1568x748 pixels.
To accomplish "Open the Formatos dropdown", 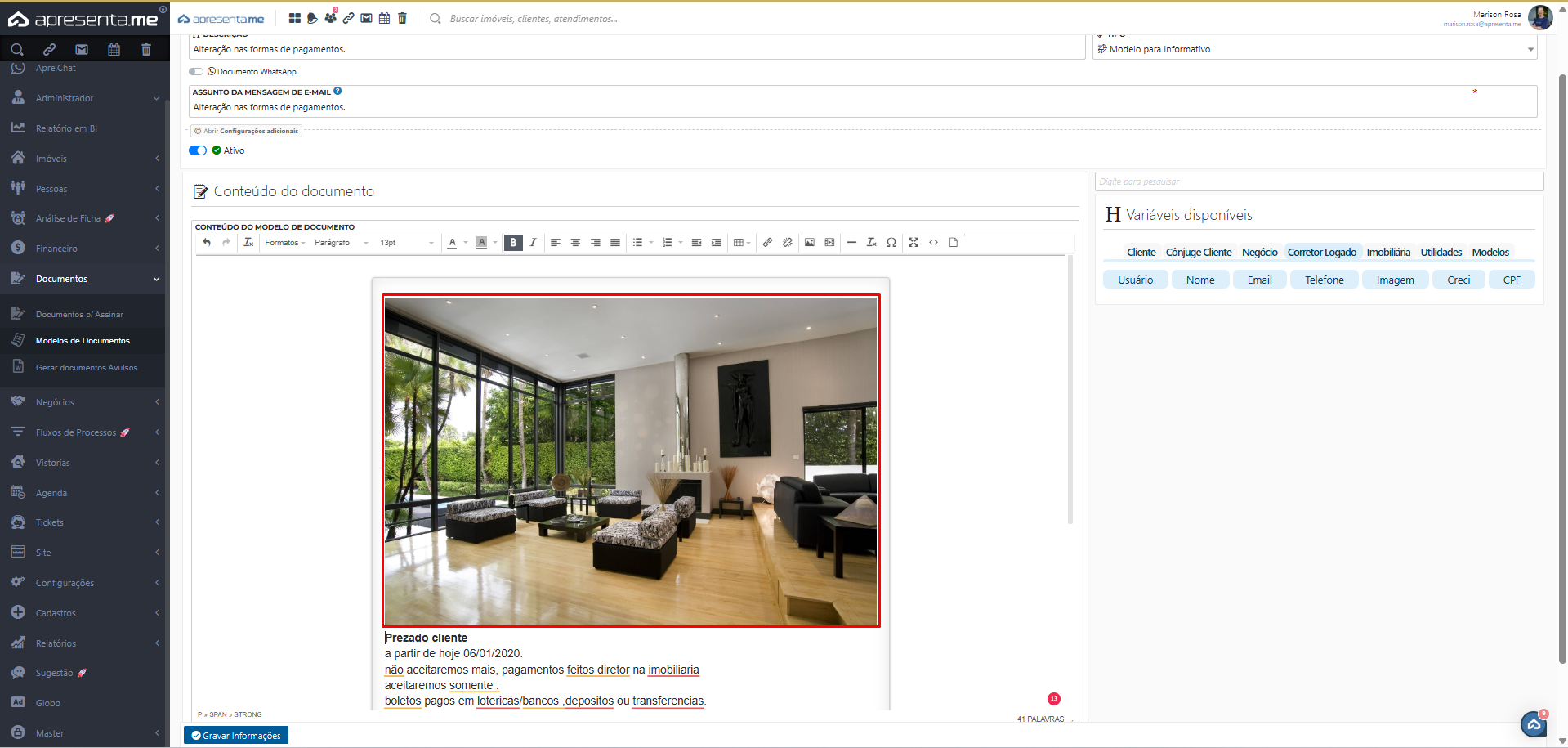I will pos(284,243).
